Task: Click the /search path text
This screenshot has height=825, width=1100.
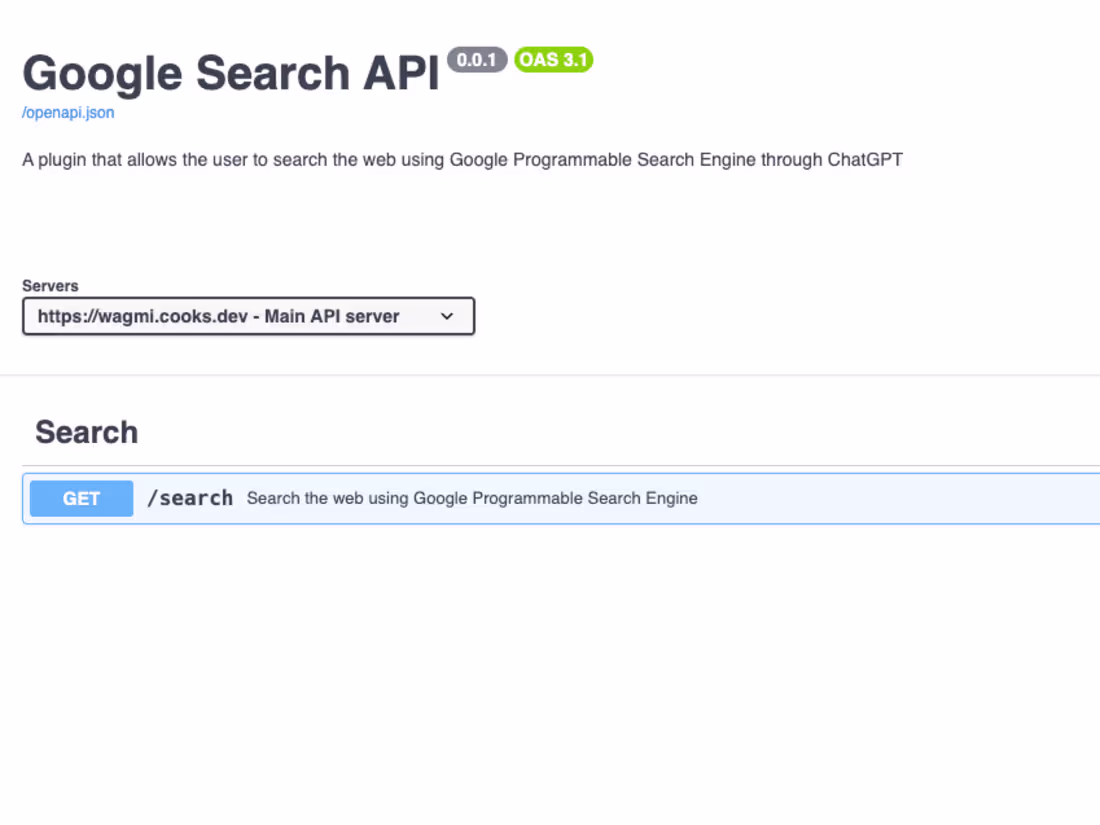Action: [x=190, y=497]
